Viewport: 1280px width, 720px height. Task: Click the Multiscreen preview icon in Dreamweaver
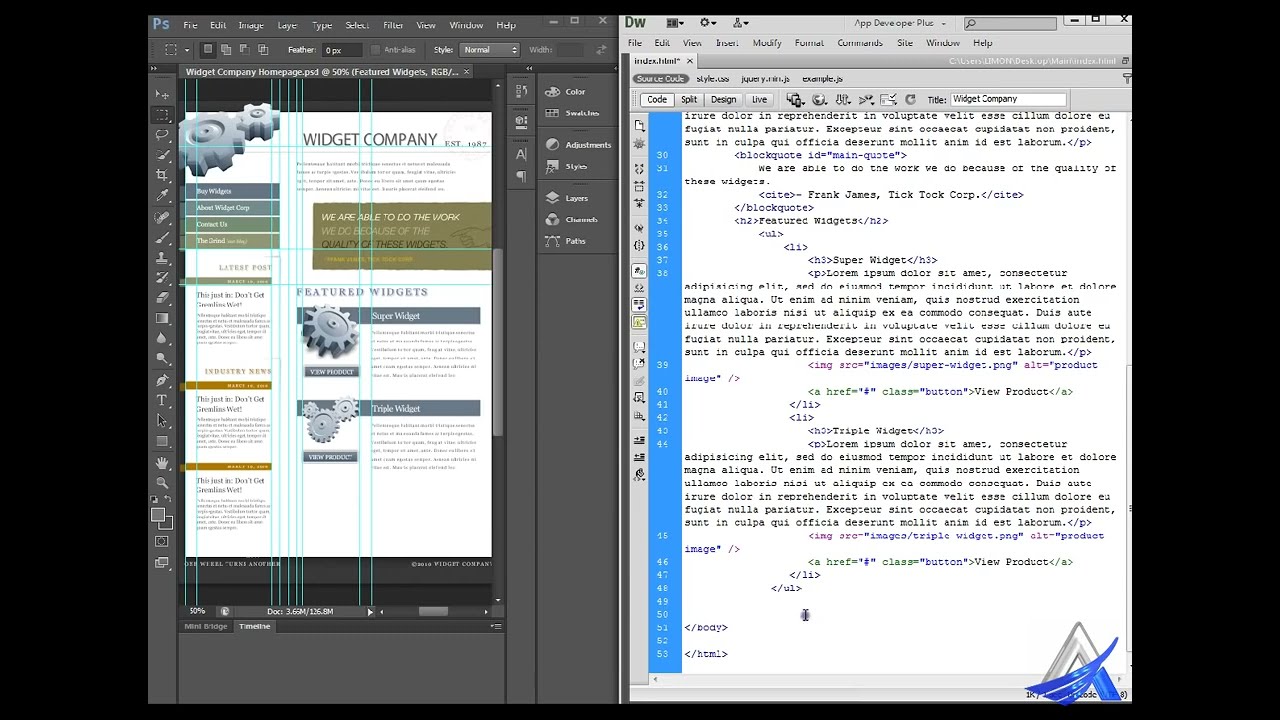(x=795, y=100)
